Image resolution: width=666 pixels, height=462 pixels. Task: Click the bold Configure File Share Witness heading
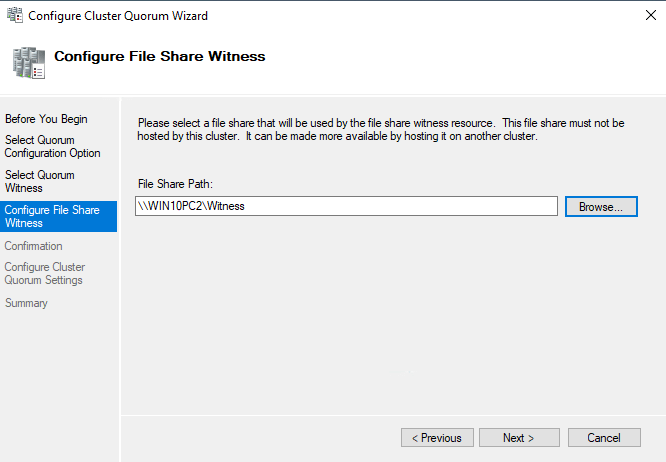click(x=160, y=57)
